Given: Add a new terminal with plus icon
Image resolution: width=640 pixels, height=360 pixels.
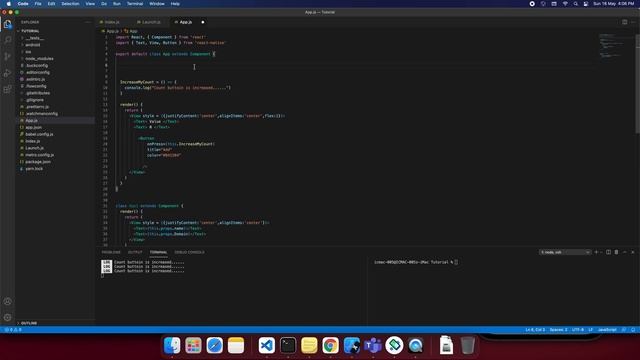Looking at the screenshot, I should tap(596, 252).
